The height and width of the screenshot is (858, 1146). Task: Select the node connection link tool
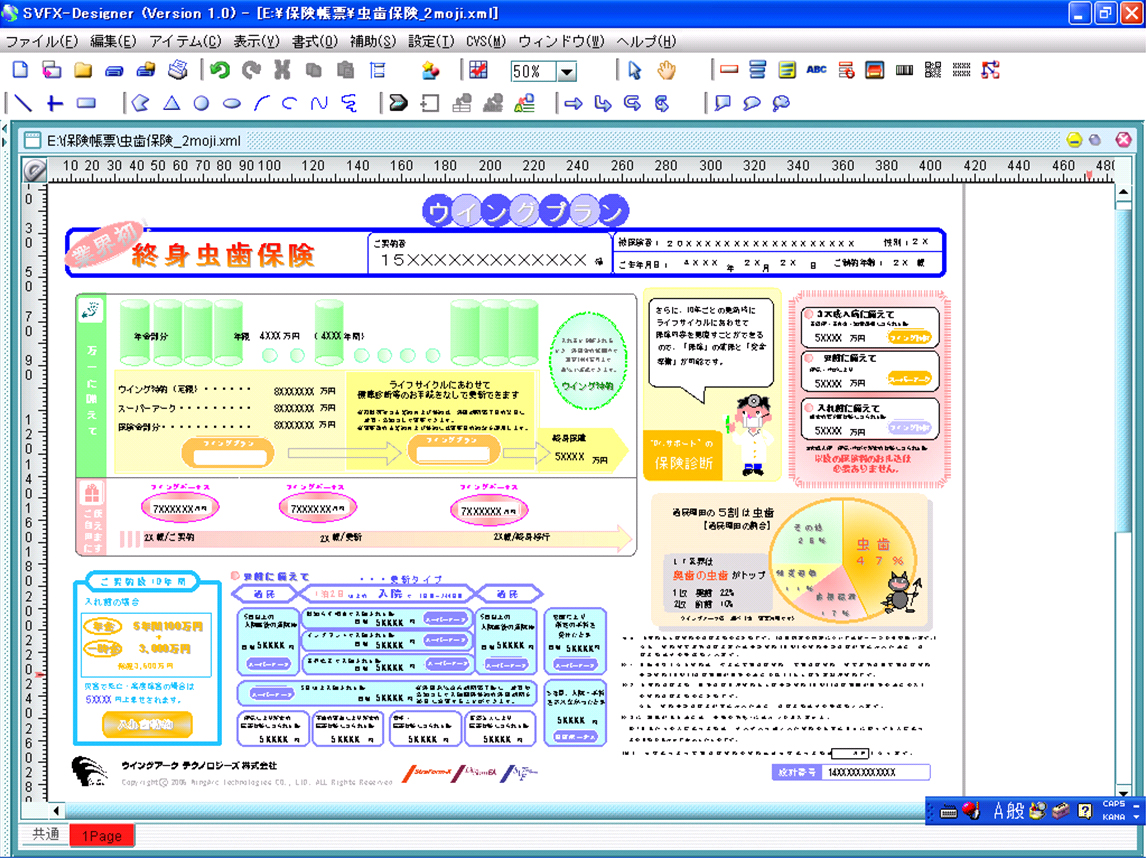click(990, 70)
